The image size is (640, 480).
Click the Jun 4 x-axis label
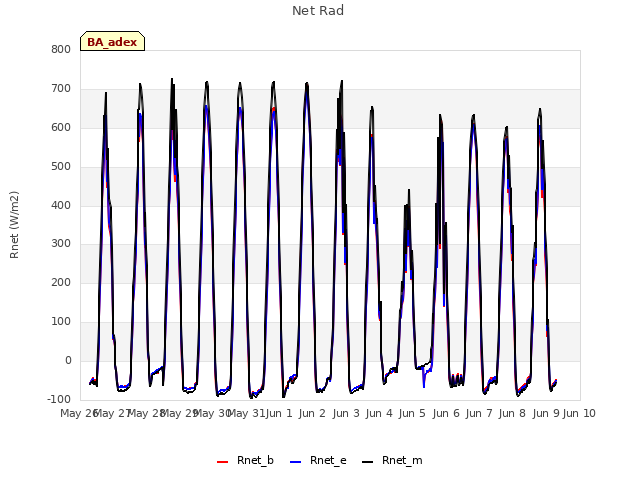pyautogui.click(x=379, y=413)
